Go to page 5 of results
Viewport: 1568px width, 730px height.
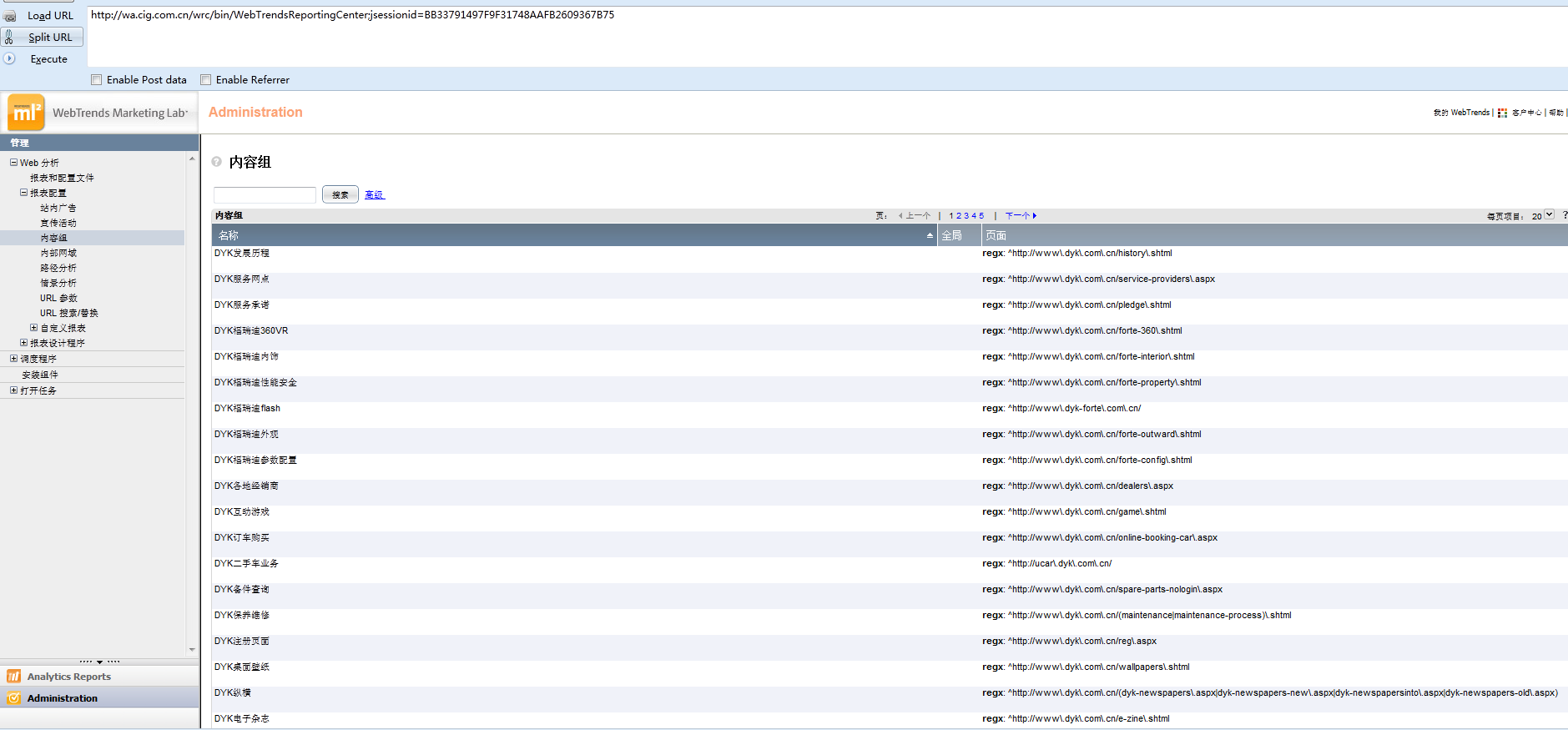[981, 215]
